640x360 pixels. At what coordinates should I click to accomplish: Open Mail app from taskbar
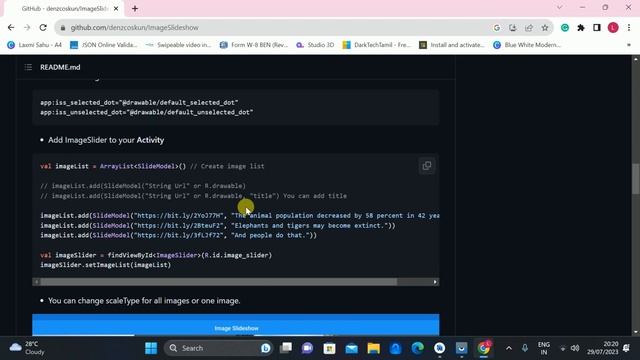(351, 348)
